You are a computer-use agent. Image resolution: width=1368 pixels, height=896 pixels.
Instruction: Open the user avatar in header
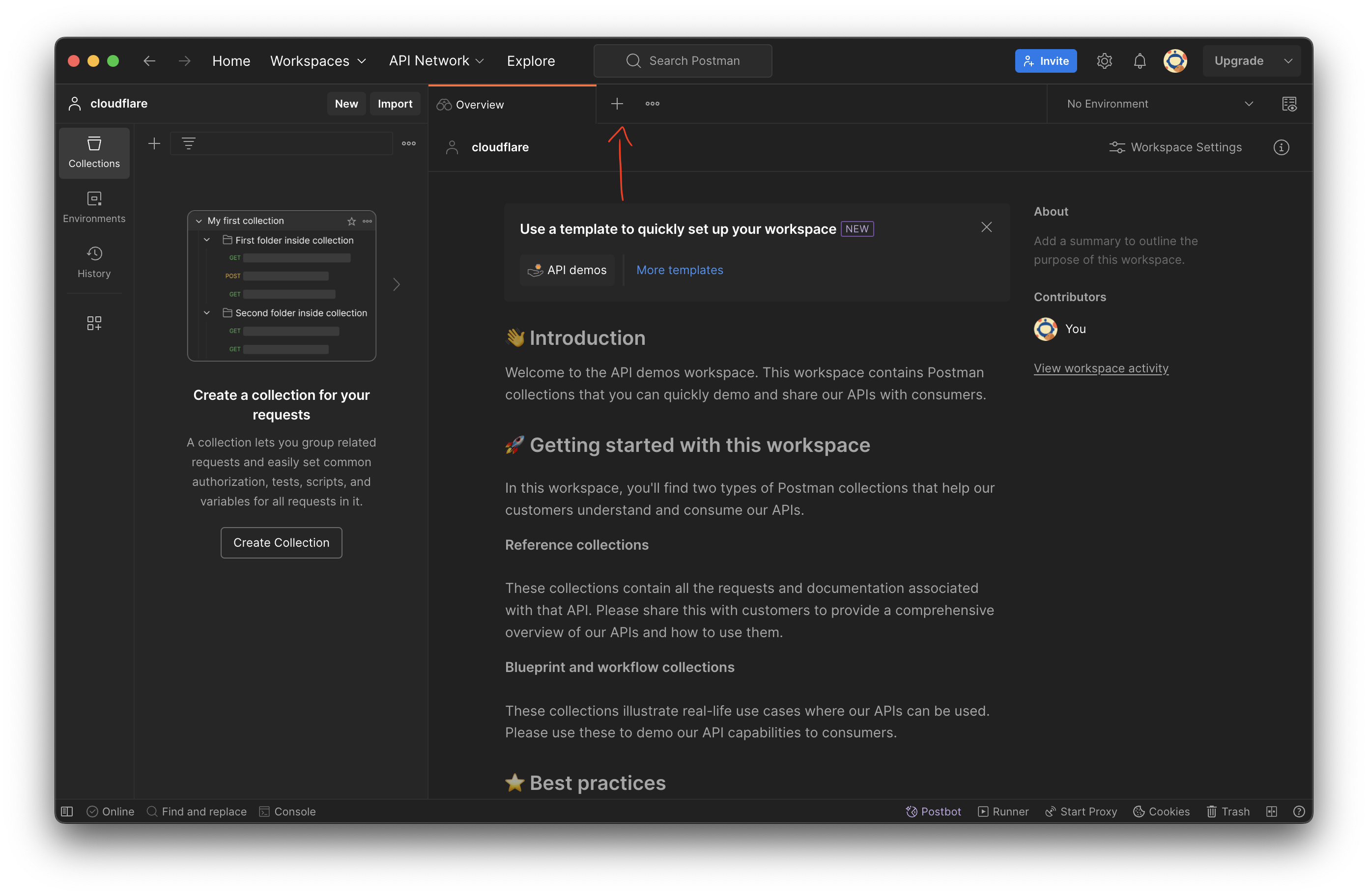(x=1175, y=61)
